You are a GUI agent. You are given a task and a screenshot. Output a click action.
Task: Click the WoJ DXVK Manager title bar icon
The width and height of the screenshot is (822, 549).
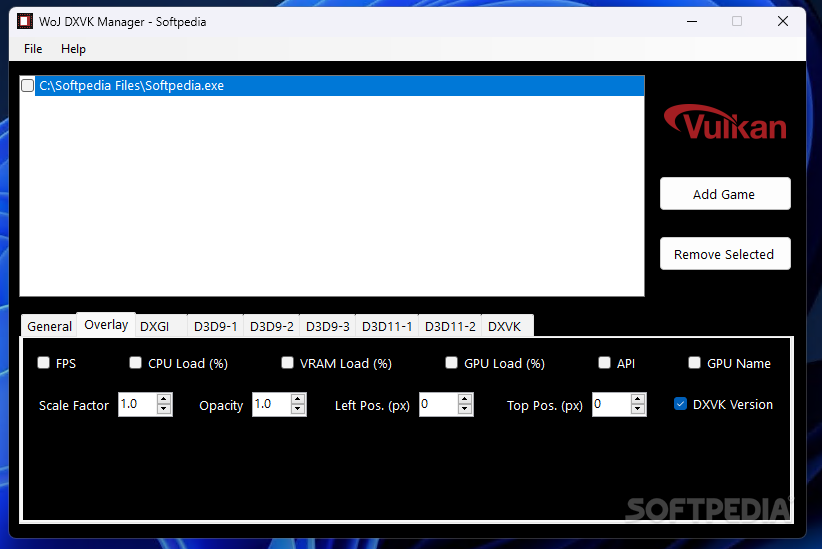pos(25,21)
